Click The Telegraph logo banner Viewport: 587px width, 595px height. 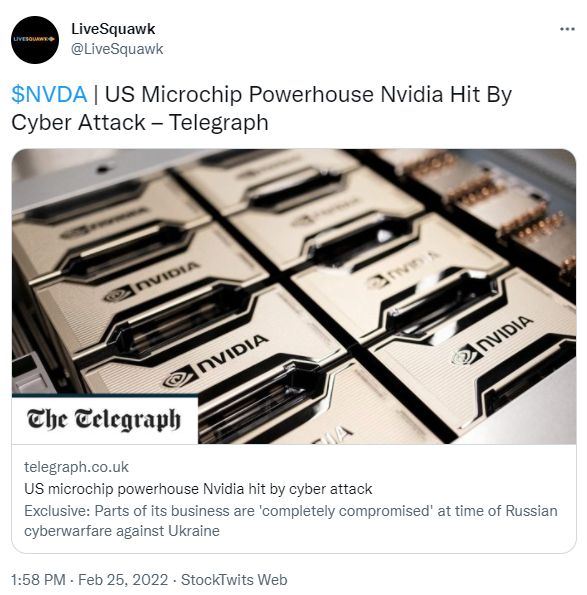click(104, 420)
